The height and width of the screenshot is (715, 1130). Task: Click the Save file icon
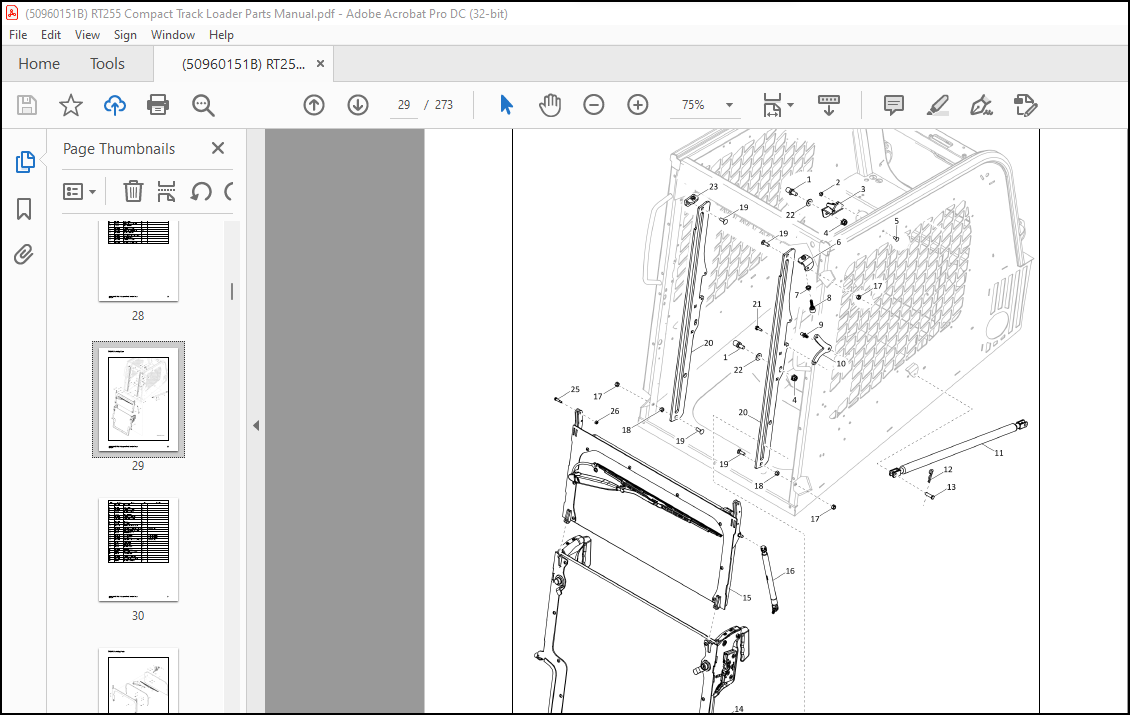[27, 105]
